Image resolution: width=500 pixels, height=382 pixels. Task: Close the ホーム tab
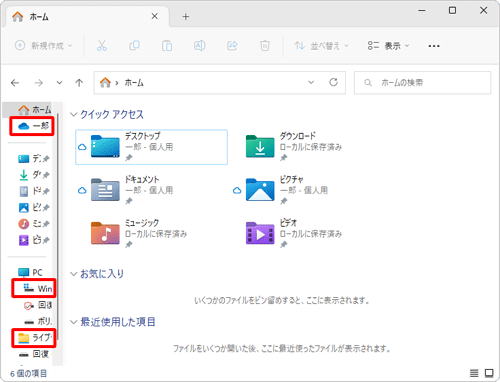[155, 16]
